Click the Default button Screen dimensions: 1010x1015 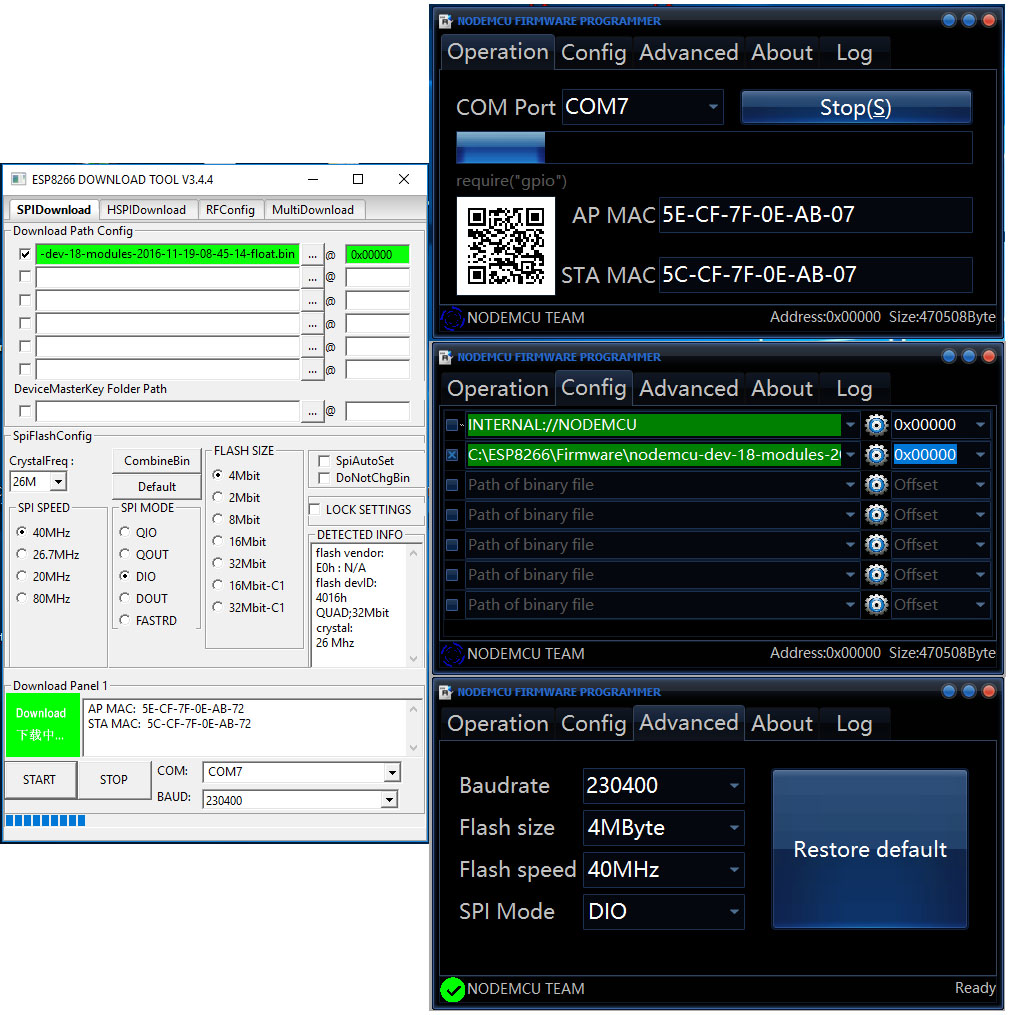click(x=157, y=487)
